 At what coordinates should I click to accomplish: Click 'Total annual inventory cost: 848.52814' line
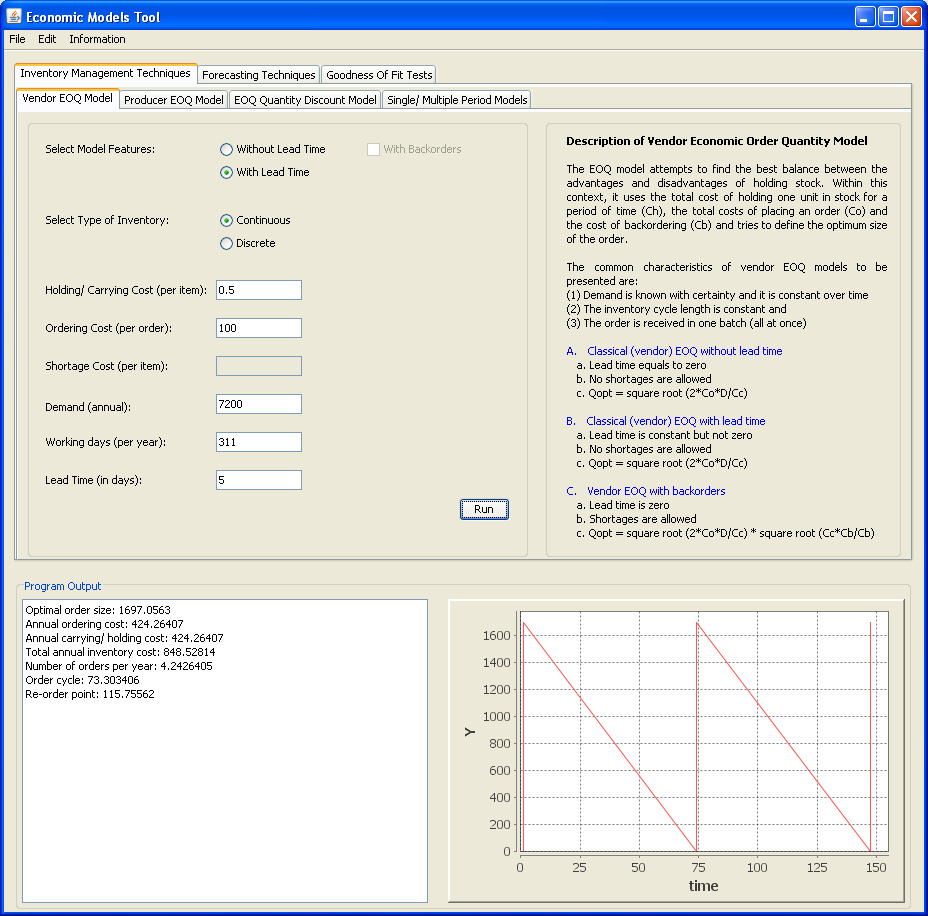pos(120,652)
